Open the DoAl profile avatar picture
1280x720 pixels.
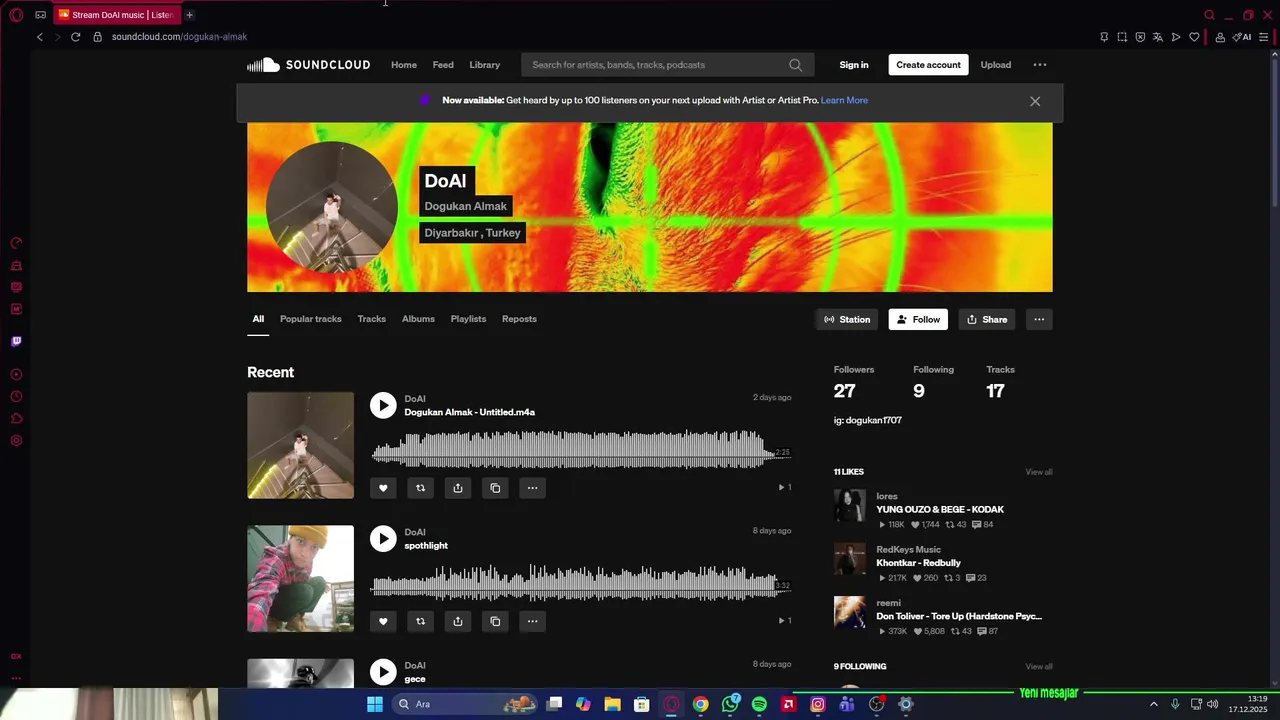click(331, 207)
